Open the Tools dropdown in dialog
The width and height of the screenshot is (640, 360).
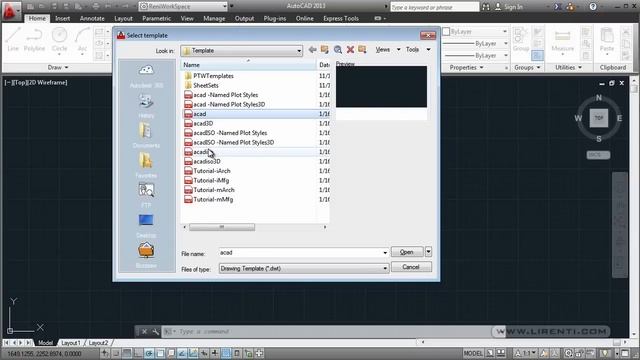pos(418,49)
